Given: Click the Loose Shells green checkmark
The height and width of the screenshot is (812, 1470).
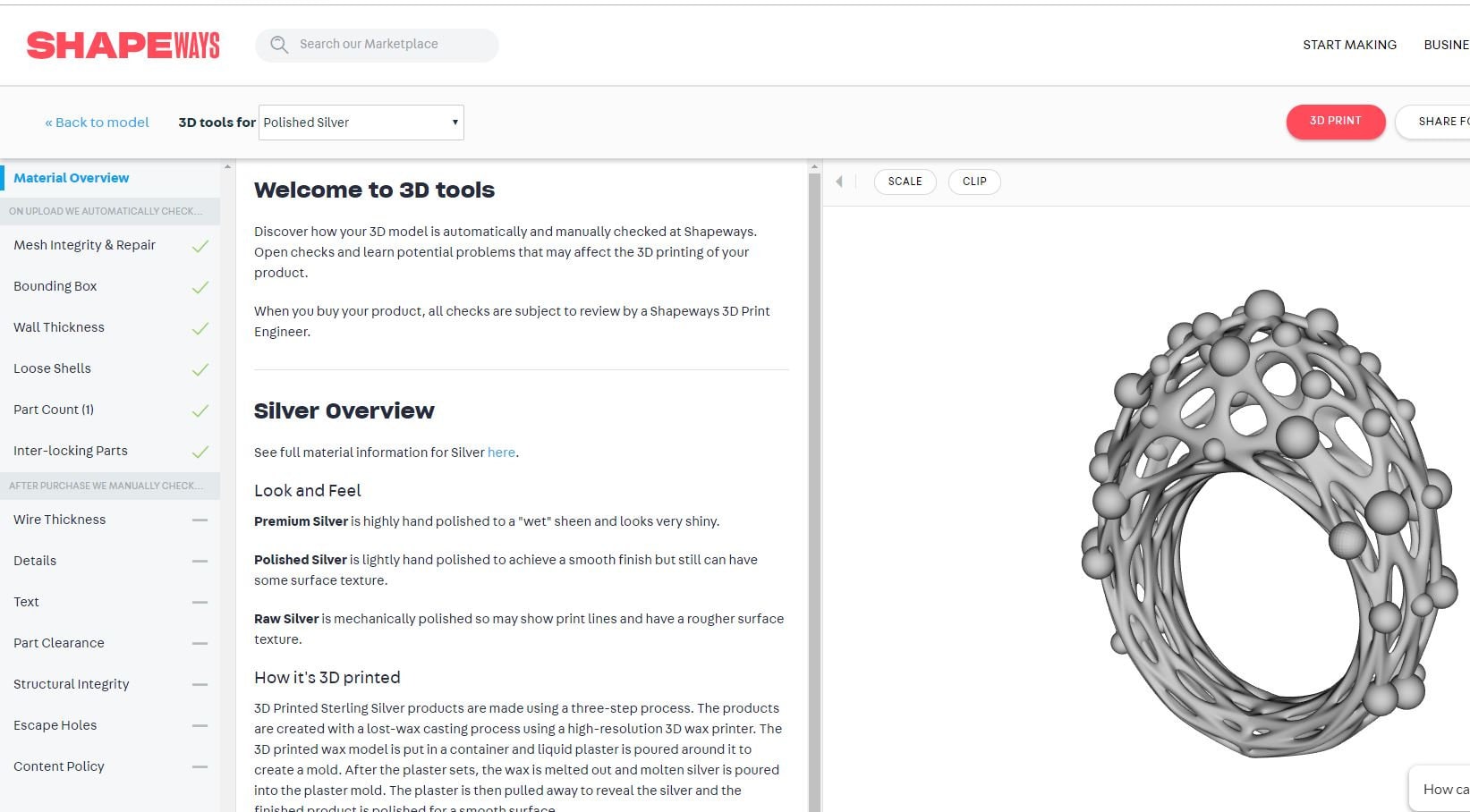Looking at the screenshot, I should (200, 369).
